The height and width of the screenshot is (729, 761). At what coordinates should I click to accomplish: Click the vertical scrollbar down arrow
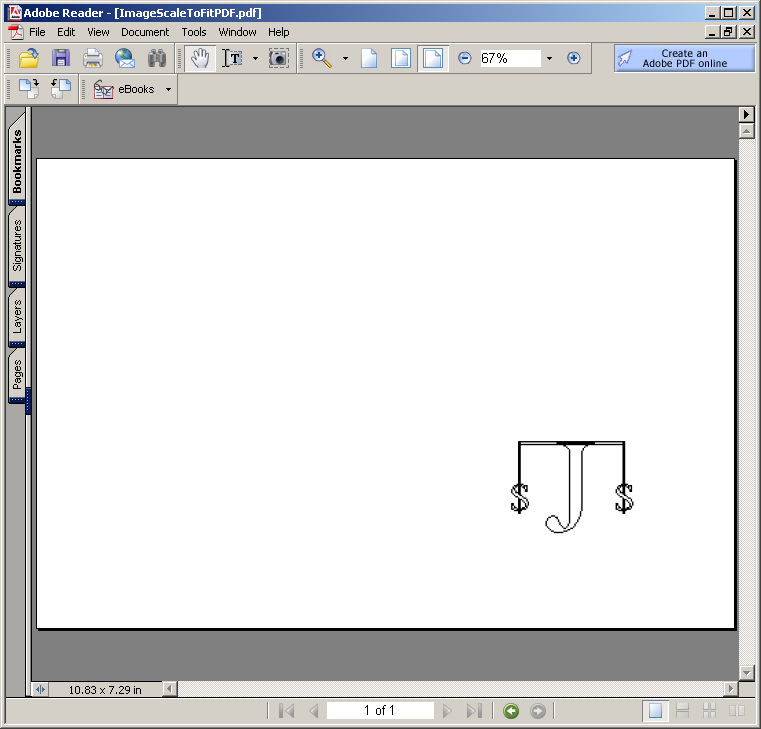[746, 673]
